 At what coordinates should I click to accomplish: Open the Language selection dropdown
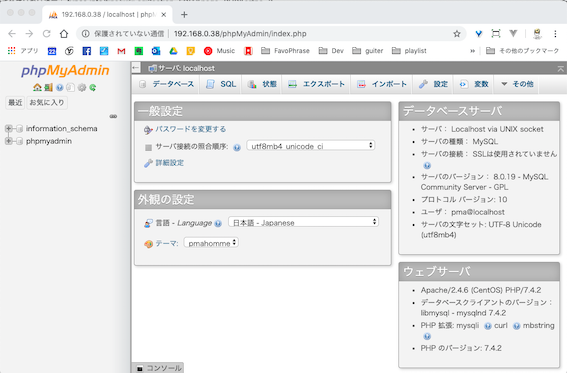pos(303,222)
